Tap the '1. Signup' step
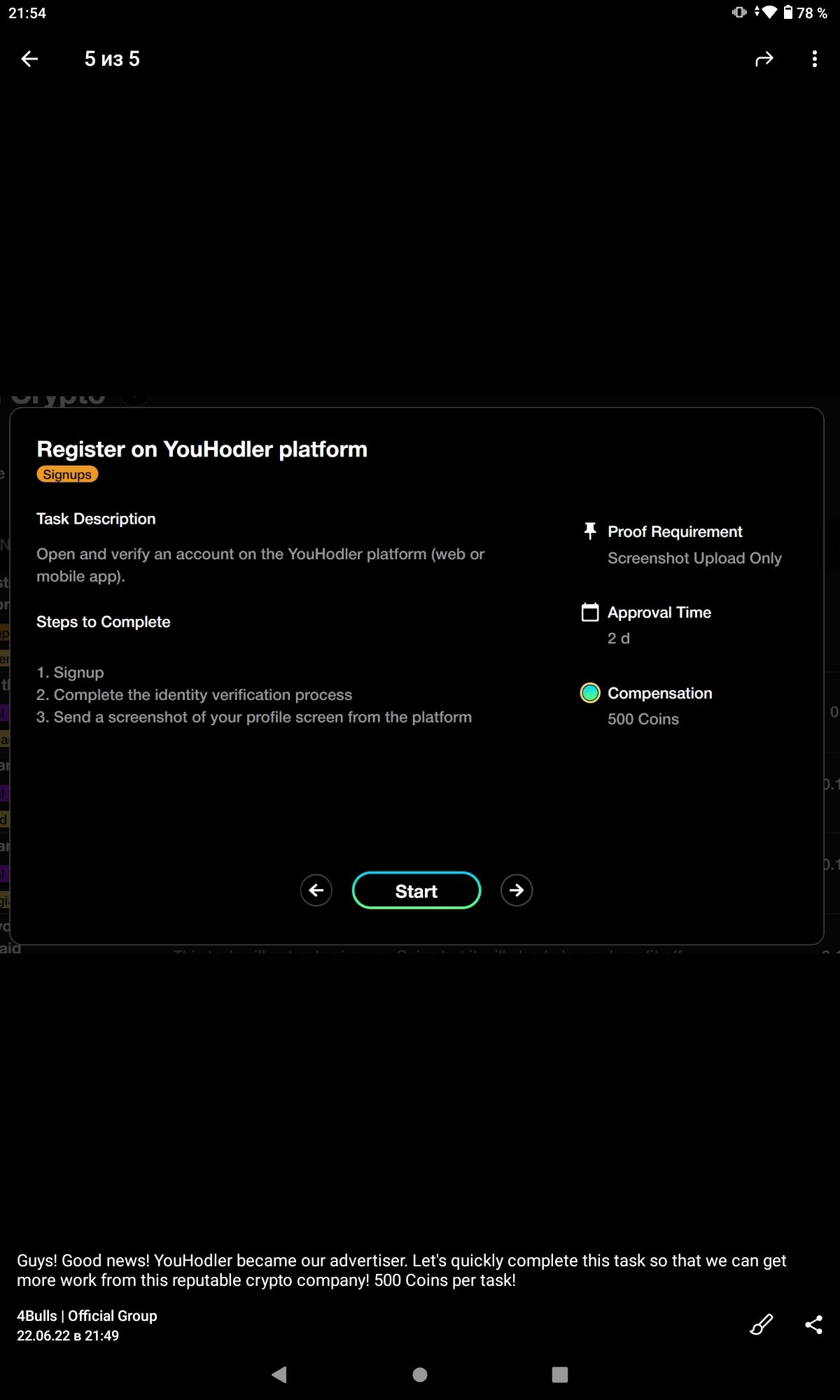Viewport: 840px width, 1400px height. (70, 673)
